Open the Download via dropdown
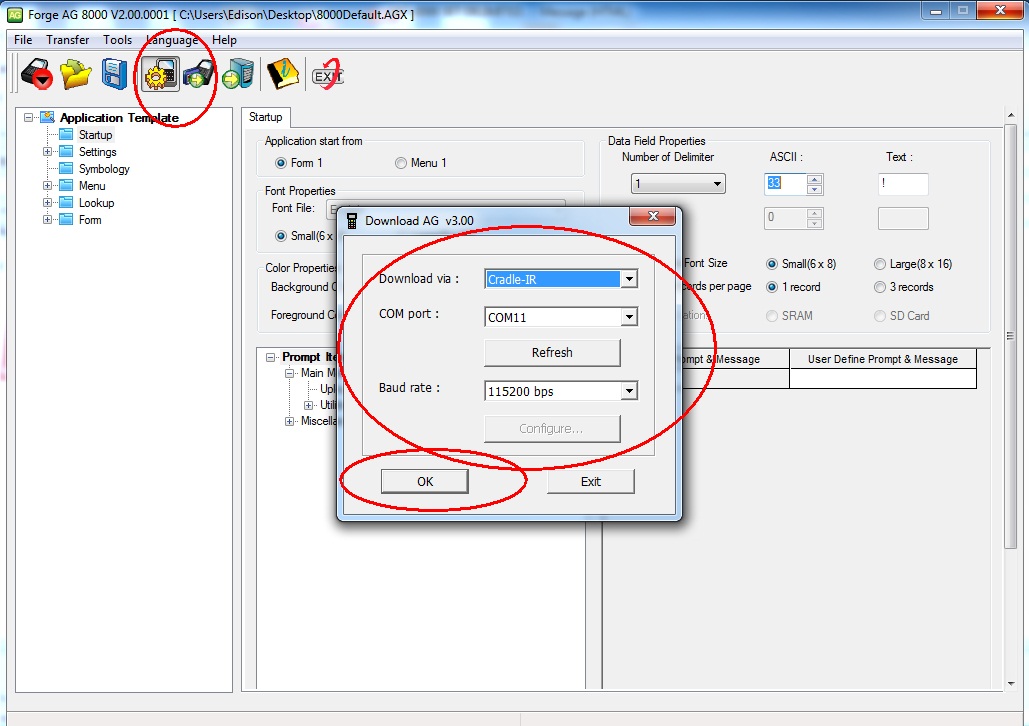1029x726 pixels. pyautogui.click(x=628, y=280)
